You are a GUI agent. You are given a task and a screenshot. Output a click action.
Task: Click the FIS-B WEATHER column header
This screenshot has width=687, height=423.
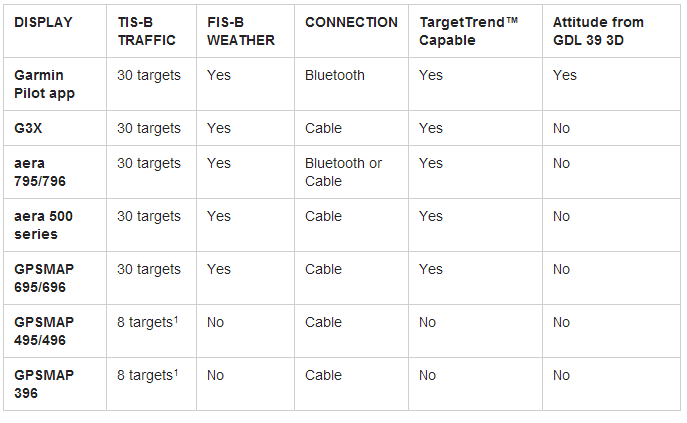241,31
